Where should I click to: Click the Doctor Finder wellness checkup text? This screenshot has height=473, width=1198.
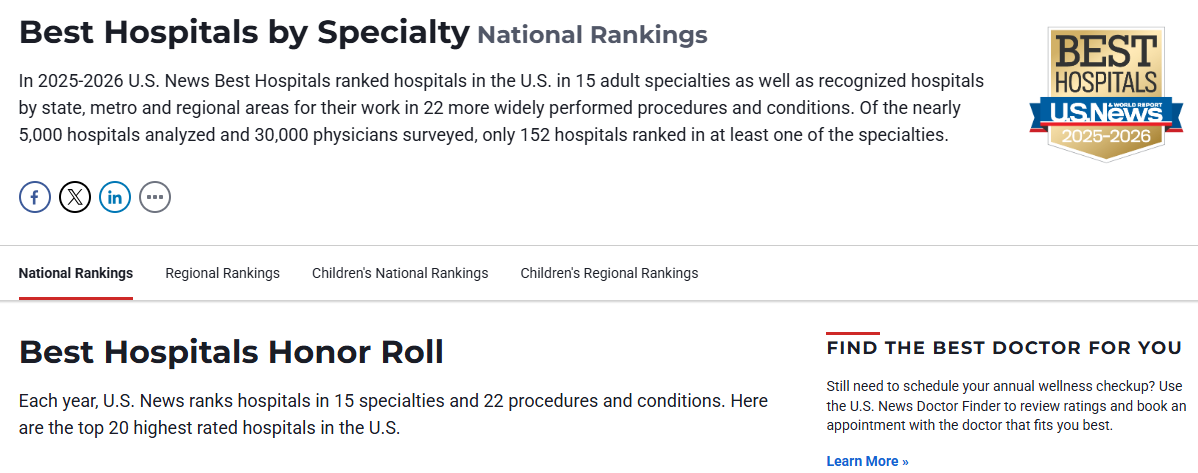click(1005, 405)
